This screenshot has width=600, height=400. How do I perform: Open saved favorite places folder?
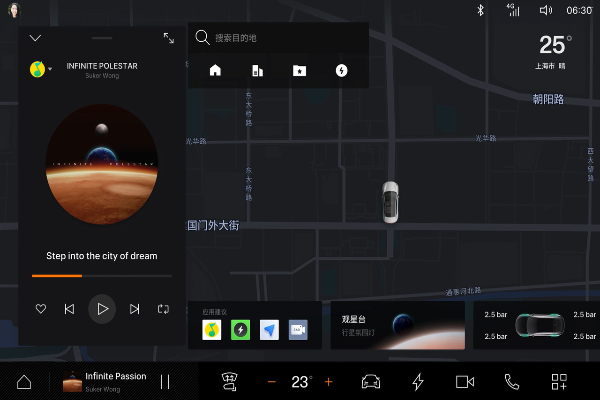click(x=299, y=71)
